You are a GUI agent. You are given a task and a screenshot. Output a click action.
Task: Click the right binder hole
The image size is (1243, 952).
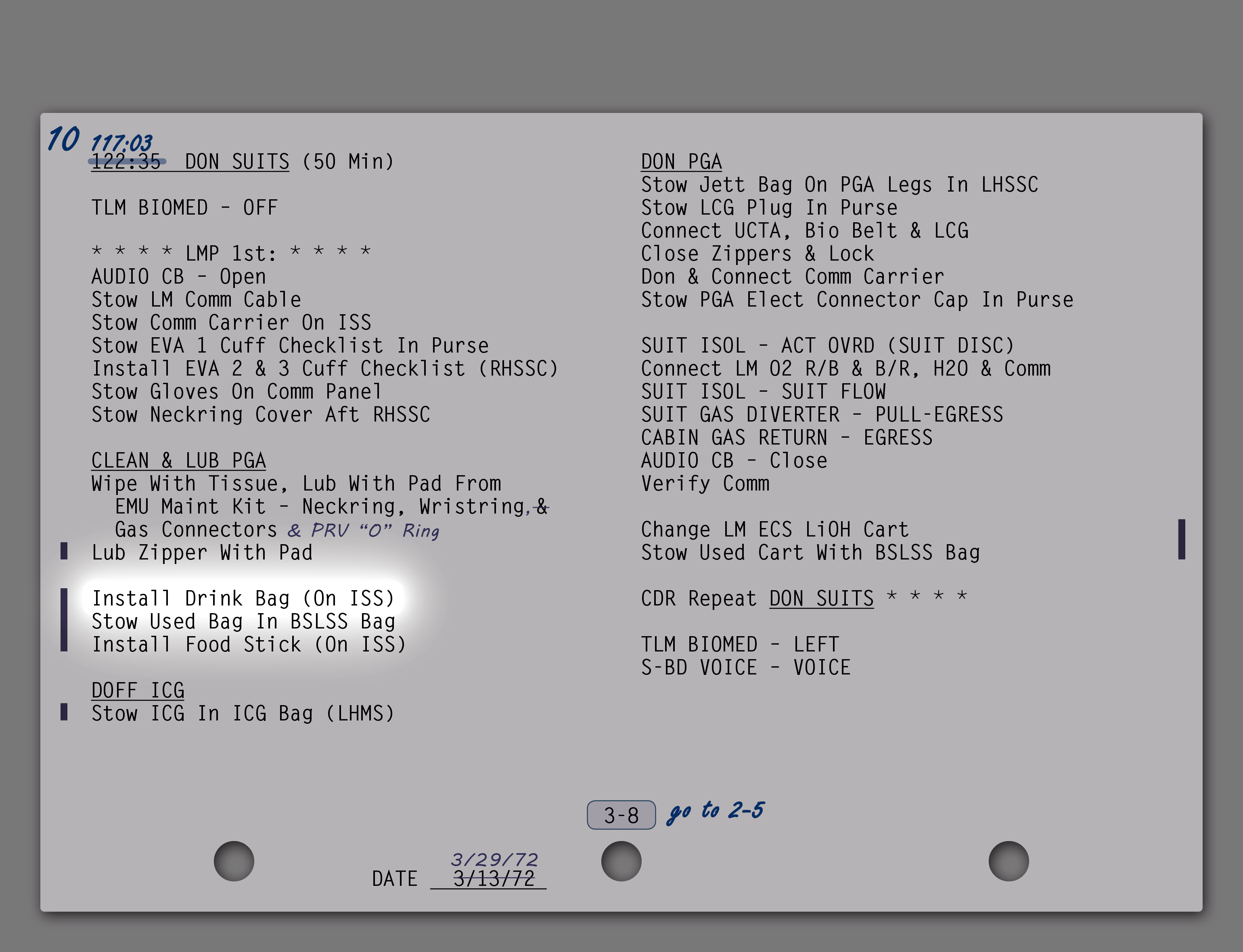[x=1009, y=861]
